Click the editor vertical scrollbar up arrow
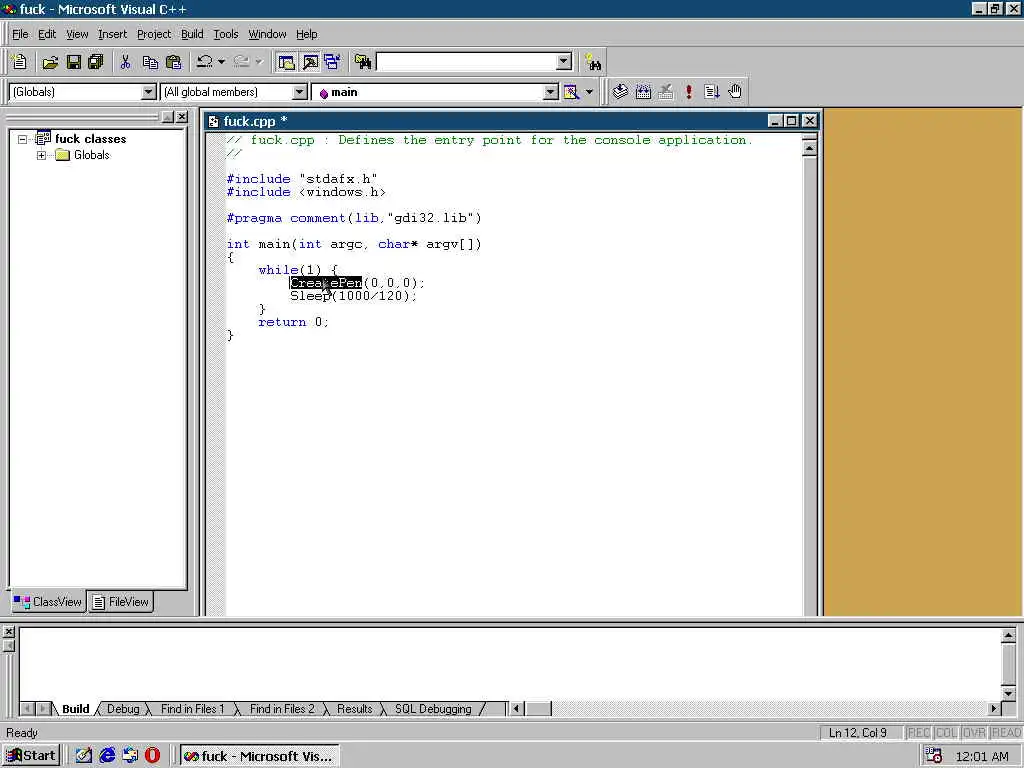This screenshot has height=768, width=1024. pos(809,149)
